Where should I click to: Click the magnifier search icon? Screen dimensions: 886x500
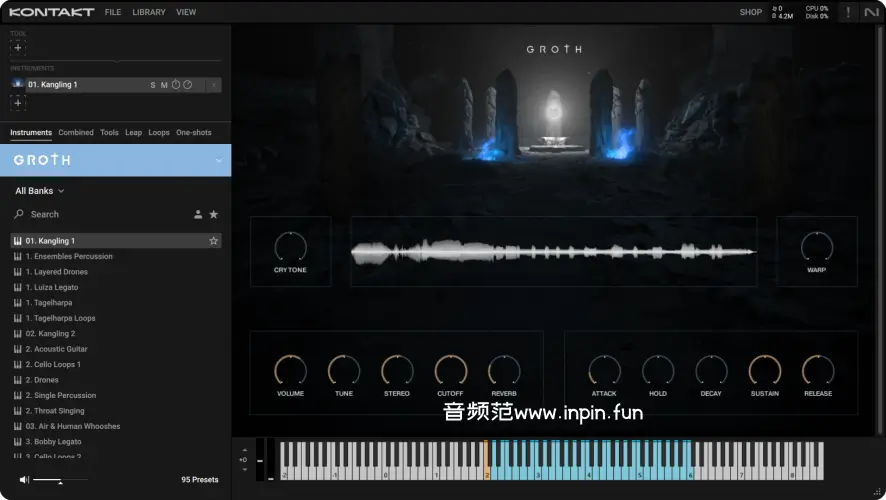click(x=19, y=214)
